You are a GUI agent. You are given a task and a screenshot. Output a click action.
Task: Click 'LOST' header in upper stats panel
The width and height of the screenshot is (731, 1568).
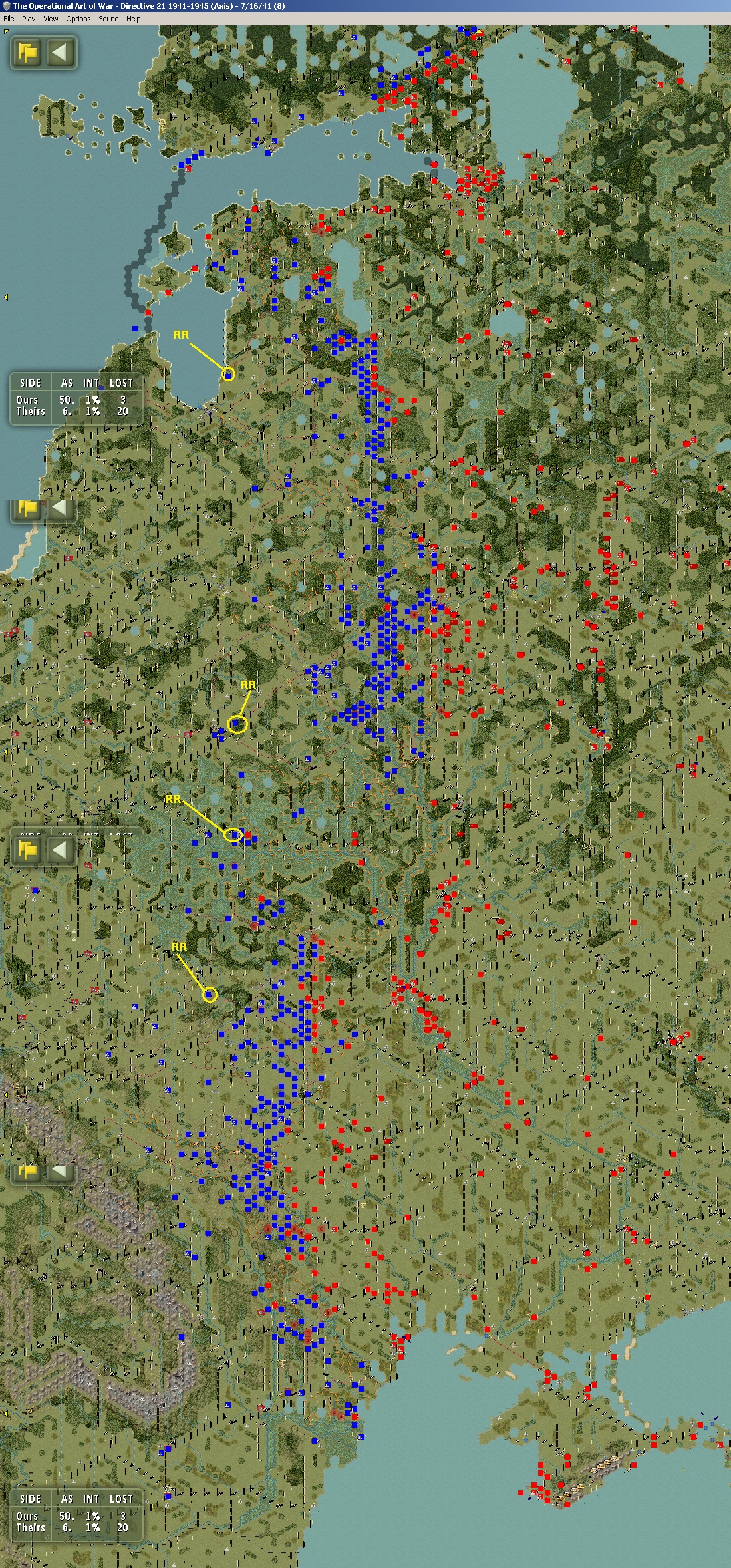pyautogui.click(x=121, y=383)
